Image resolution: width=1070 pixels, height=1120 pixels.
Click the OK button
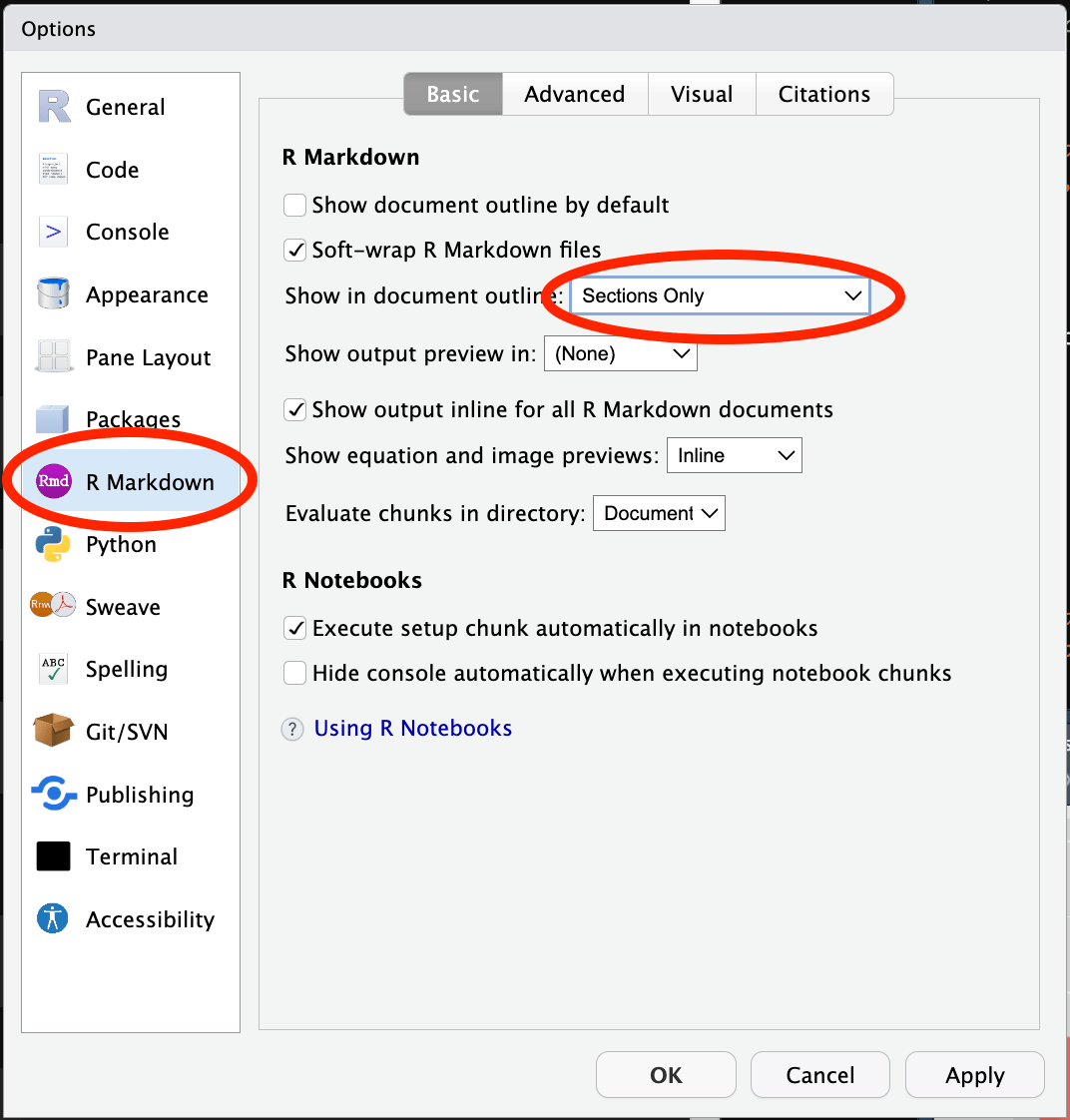coord(666,1074)
